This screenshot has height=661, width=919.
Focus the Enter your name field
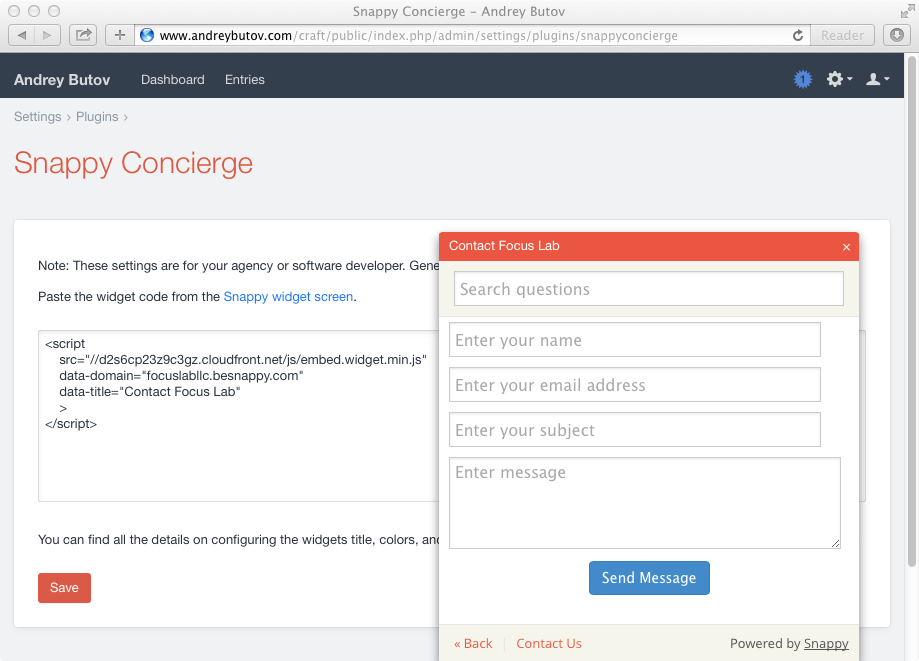pyautogui.click(x=634, y=339)
